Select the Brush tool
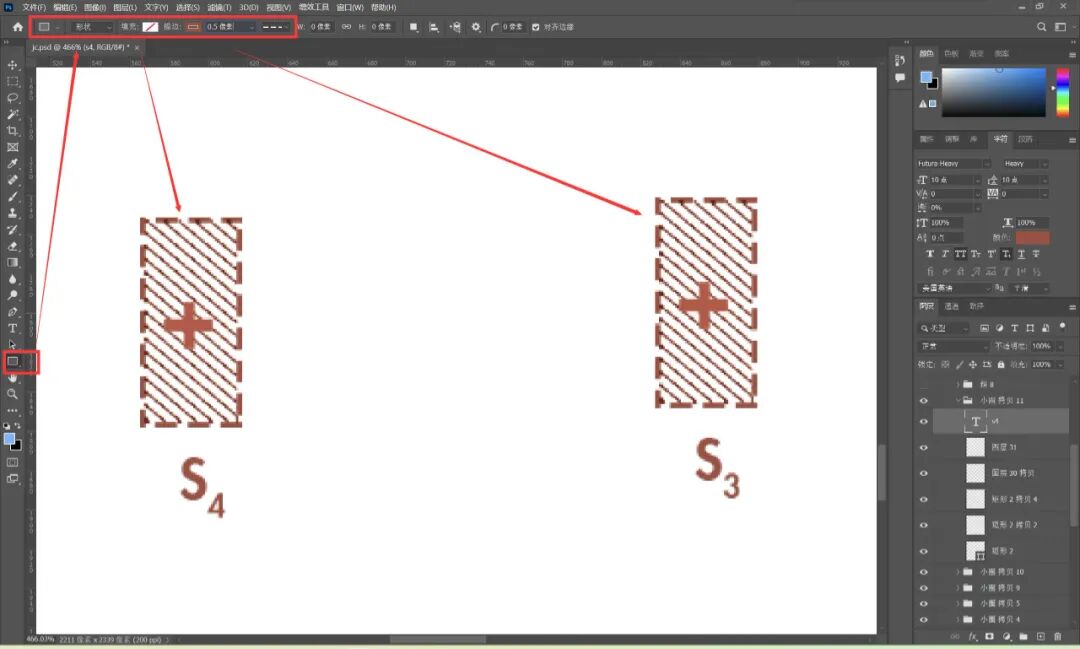 pos(12,197)
